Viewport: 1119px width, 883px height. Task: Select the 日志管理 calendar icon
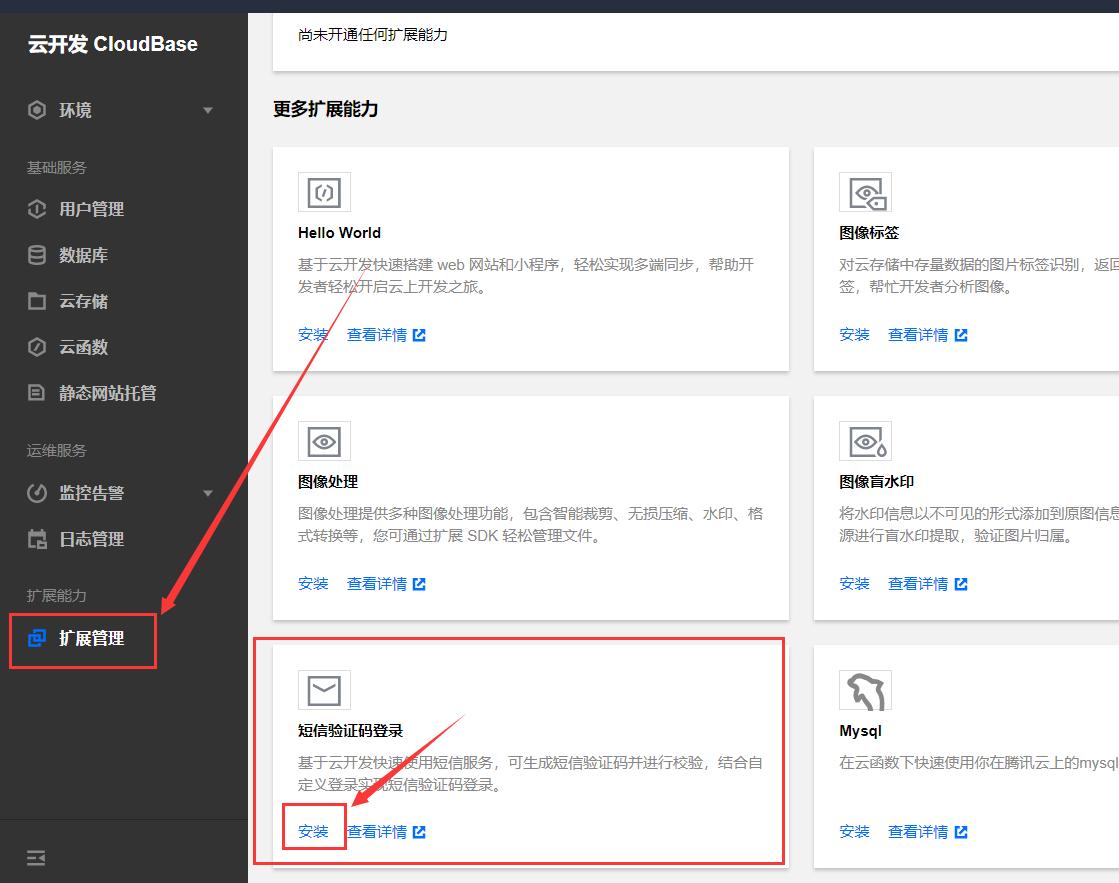pyautogui.click(x=37, y=538)
